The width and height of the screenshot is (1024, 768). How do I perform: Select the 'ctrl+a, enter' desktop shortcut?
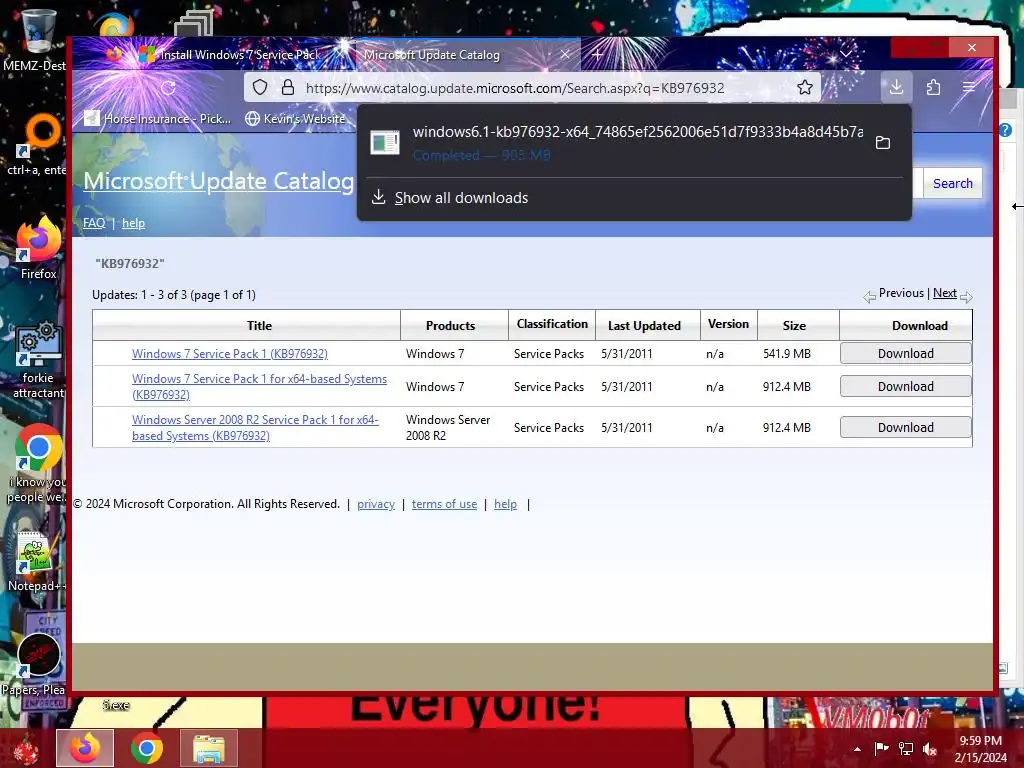click(37, 145)
